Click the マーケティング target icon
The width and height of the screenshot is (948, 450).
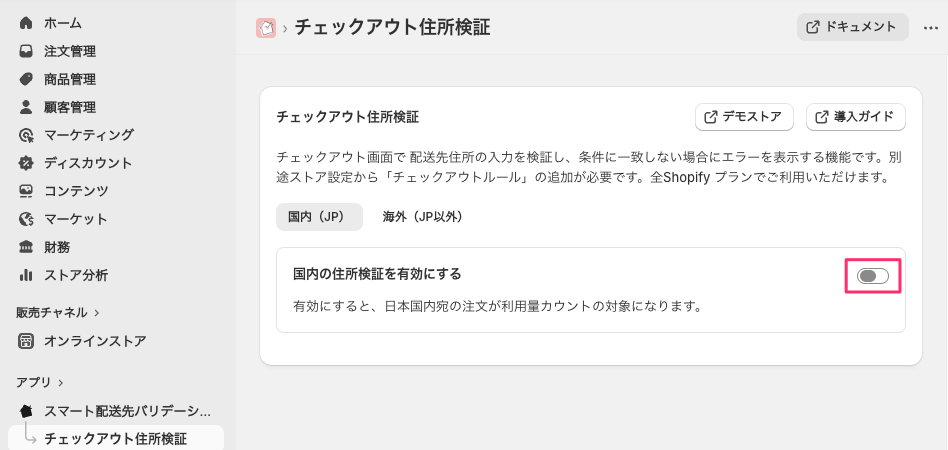pos(26,135)
